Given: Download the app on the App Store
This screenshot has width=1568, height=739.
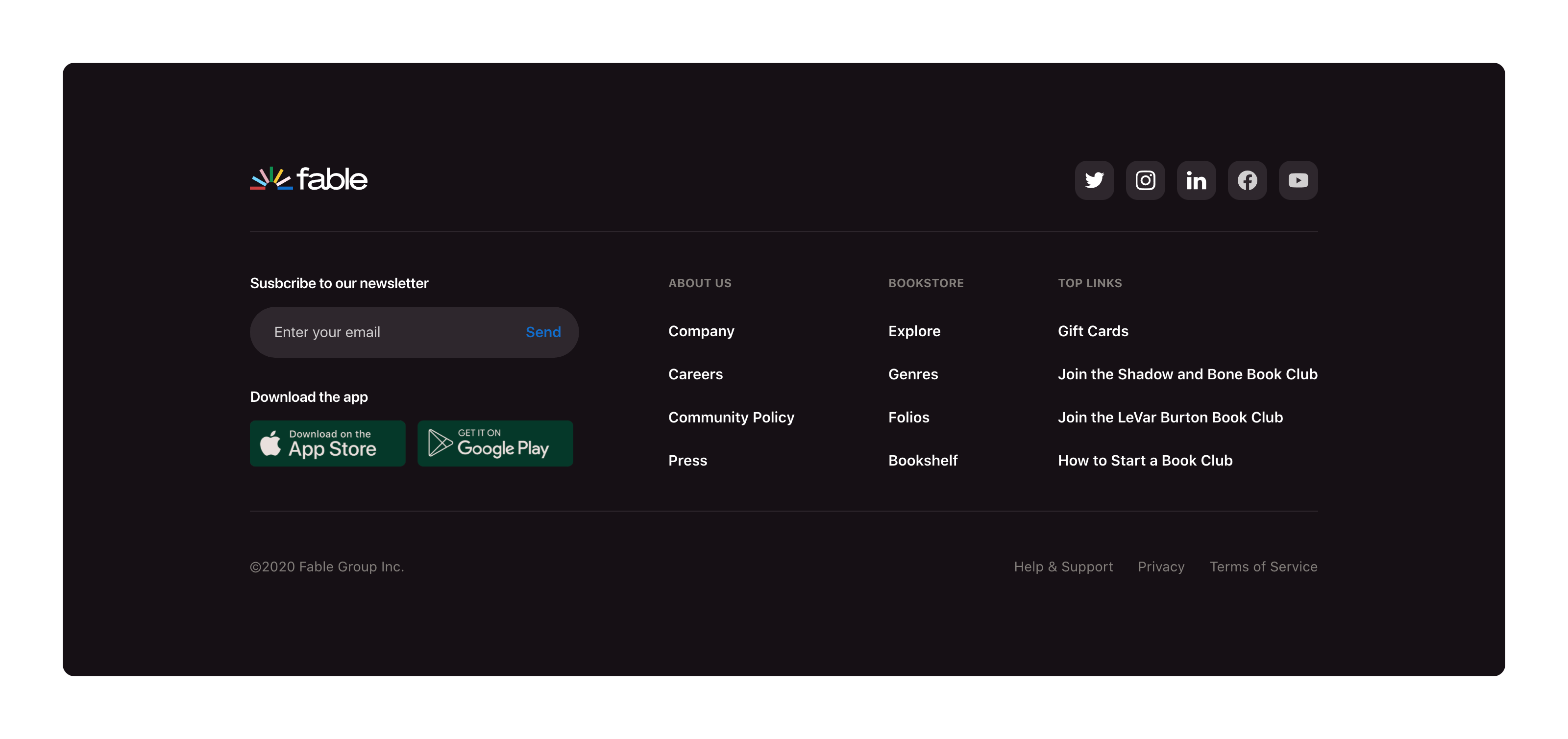Looking at the screenshot, I should [x=327, y=443].
